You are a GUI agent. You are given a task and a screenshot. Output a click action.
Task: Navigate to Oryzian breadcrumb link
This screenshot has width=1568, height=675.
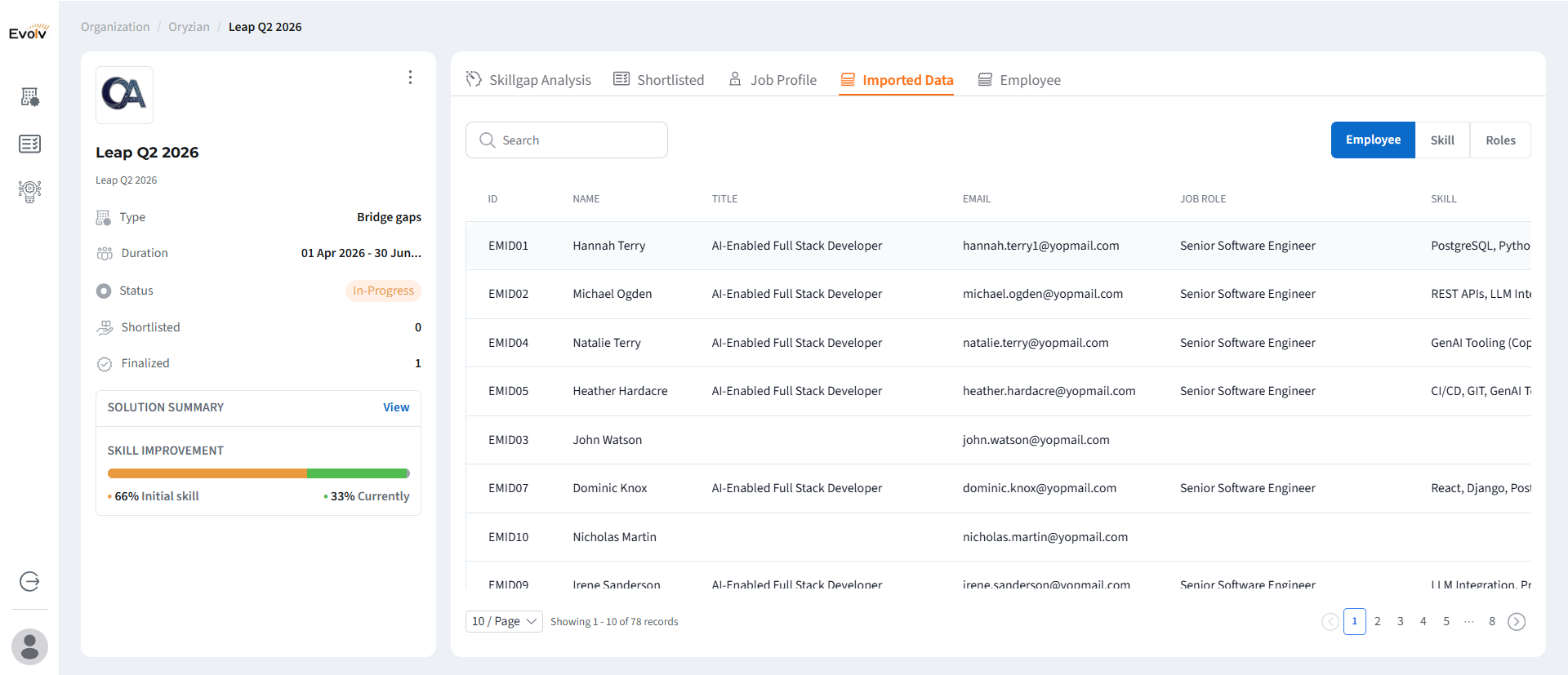tap(189, 27)
